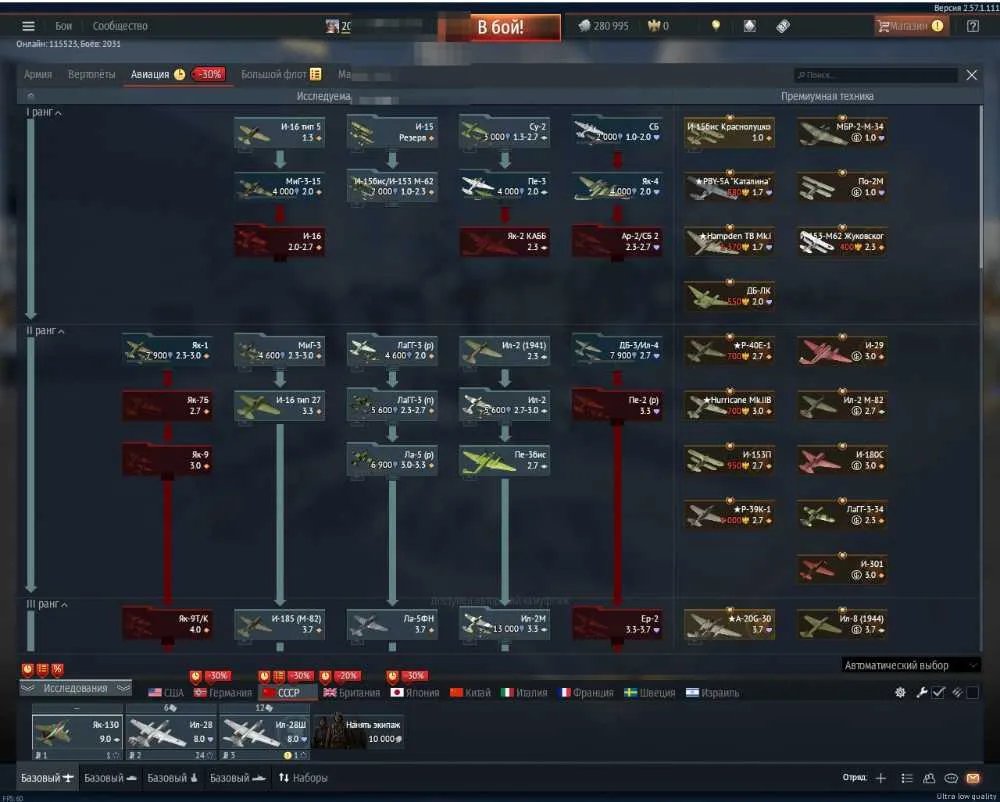
Task: Add a squad member with plus icon
Action: [881, 778]
